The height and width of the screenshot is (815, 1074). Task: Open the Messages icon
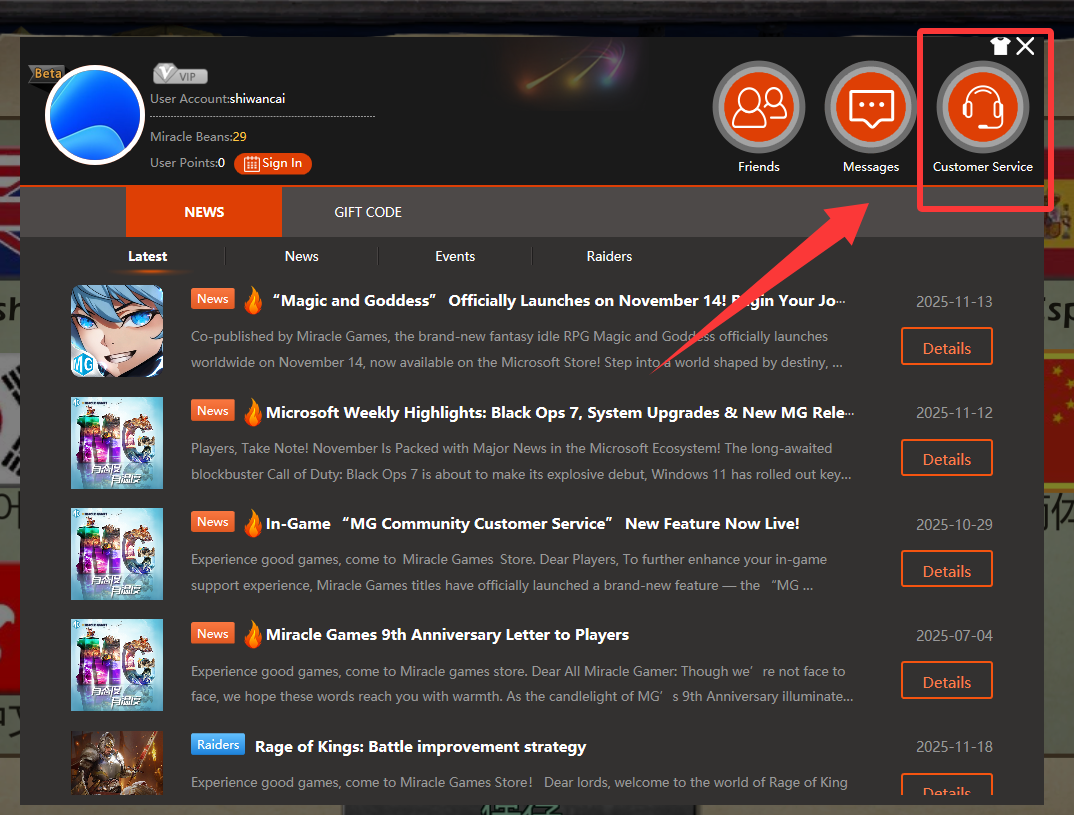coord(870,108)
